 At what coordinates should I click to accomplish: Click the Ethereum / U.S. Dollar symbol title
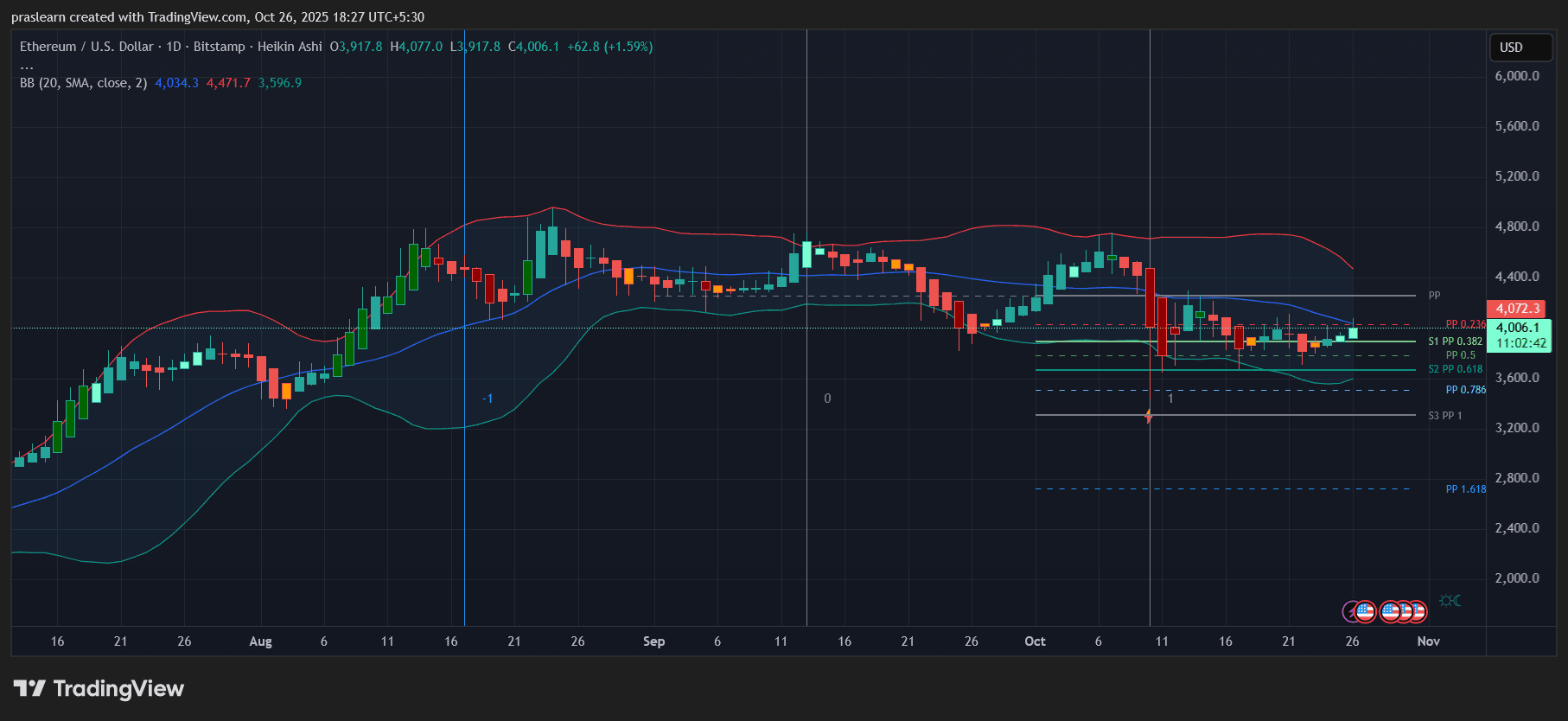coord(86,47)
